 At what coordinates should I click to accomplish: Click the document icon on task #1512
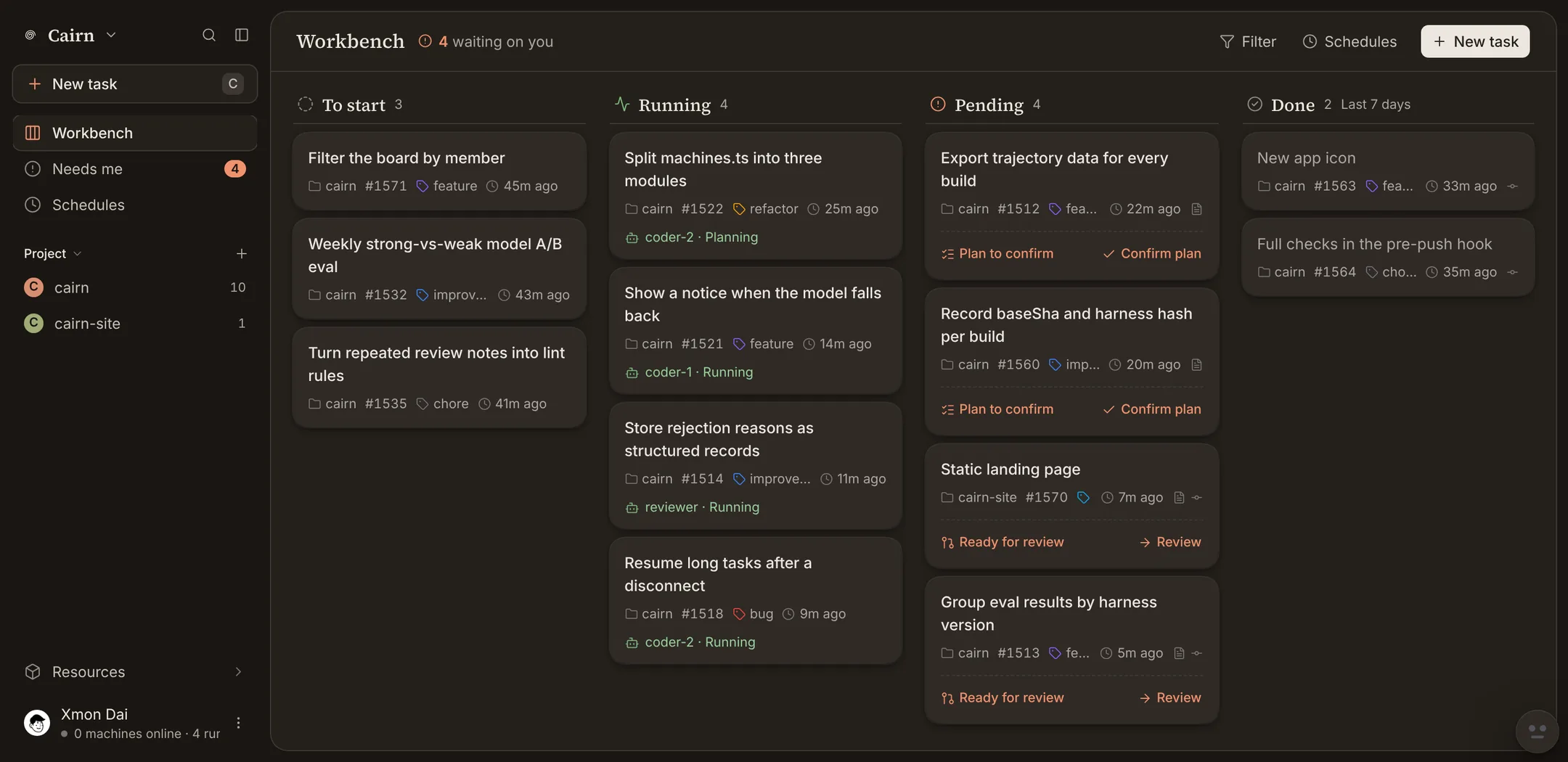point(1197,209)
